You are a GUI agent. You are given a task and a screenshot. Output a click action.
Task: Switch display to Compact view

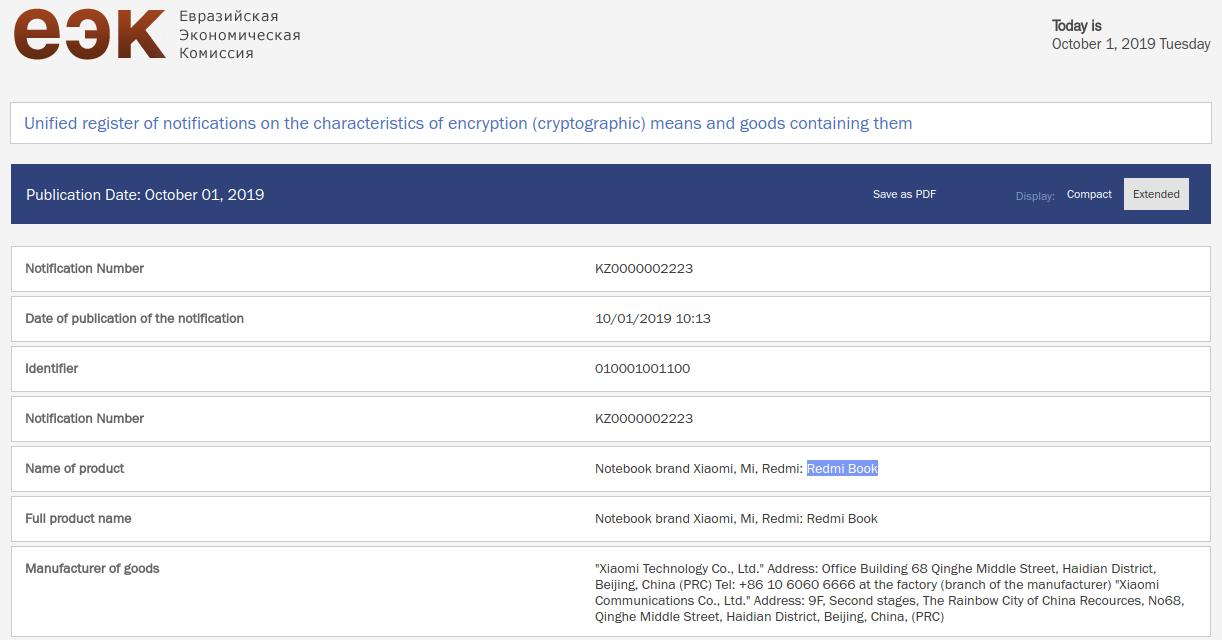click(x=1089, y=194)
